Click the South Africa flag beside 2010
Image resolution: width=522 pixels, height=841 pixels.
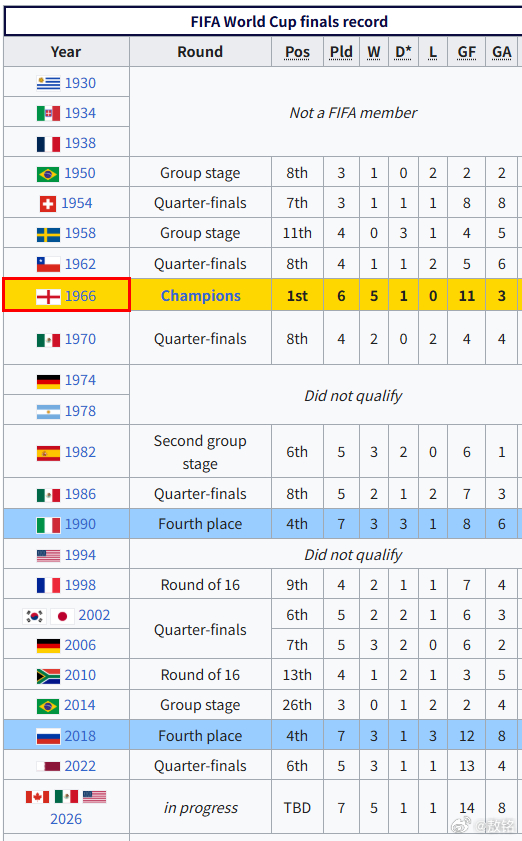coord(48,676)
